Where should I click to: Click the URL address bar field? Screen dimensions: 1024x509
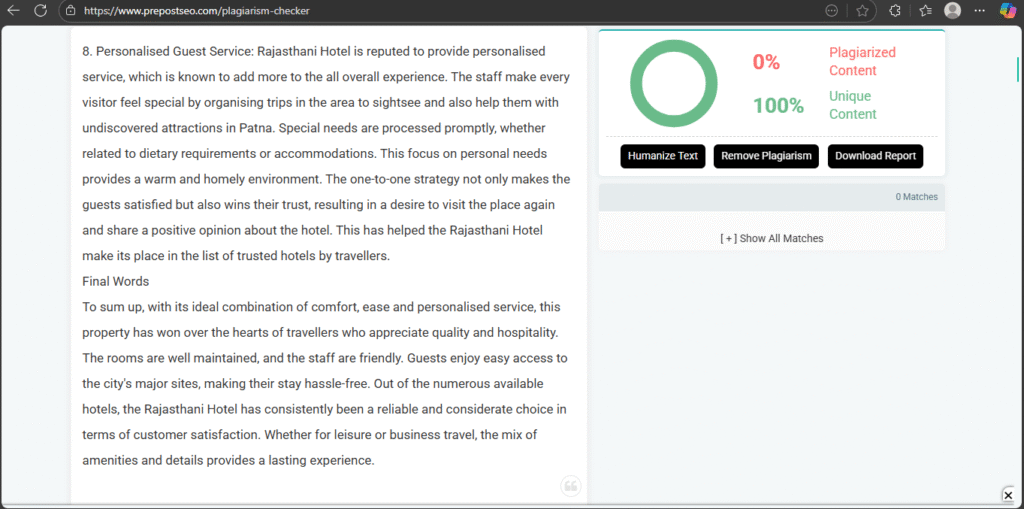400,10
